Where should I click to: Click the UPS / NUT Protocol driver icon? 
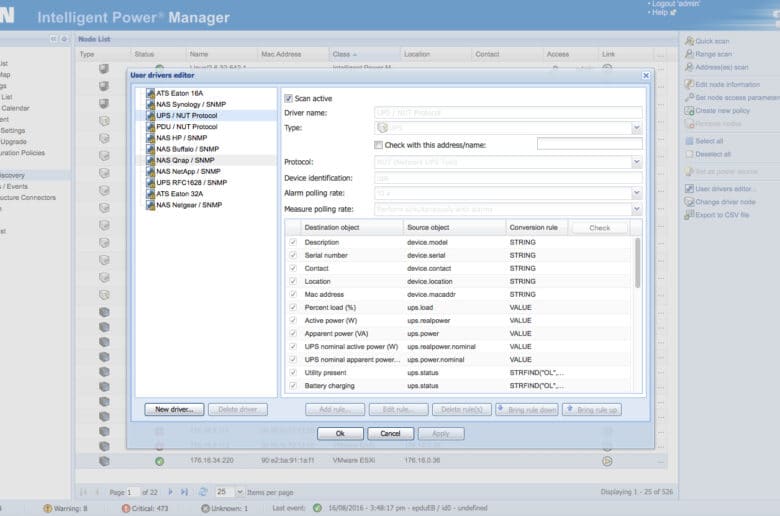click(150, 115)
